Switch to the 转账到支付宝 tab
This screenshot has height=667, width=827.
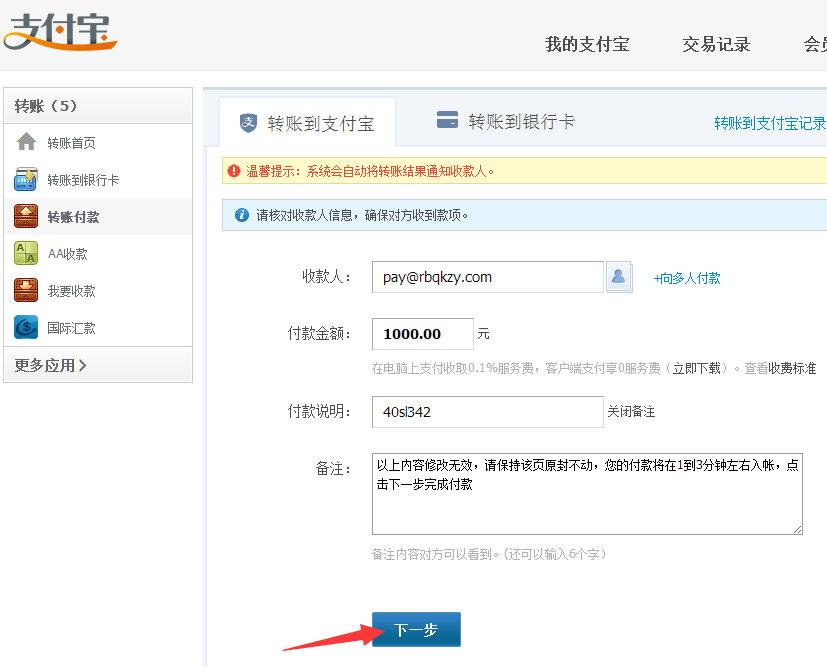307,122
